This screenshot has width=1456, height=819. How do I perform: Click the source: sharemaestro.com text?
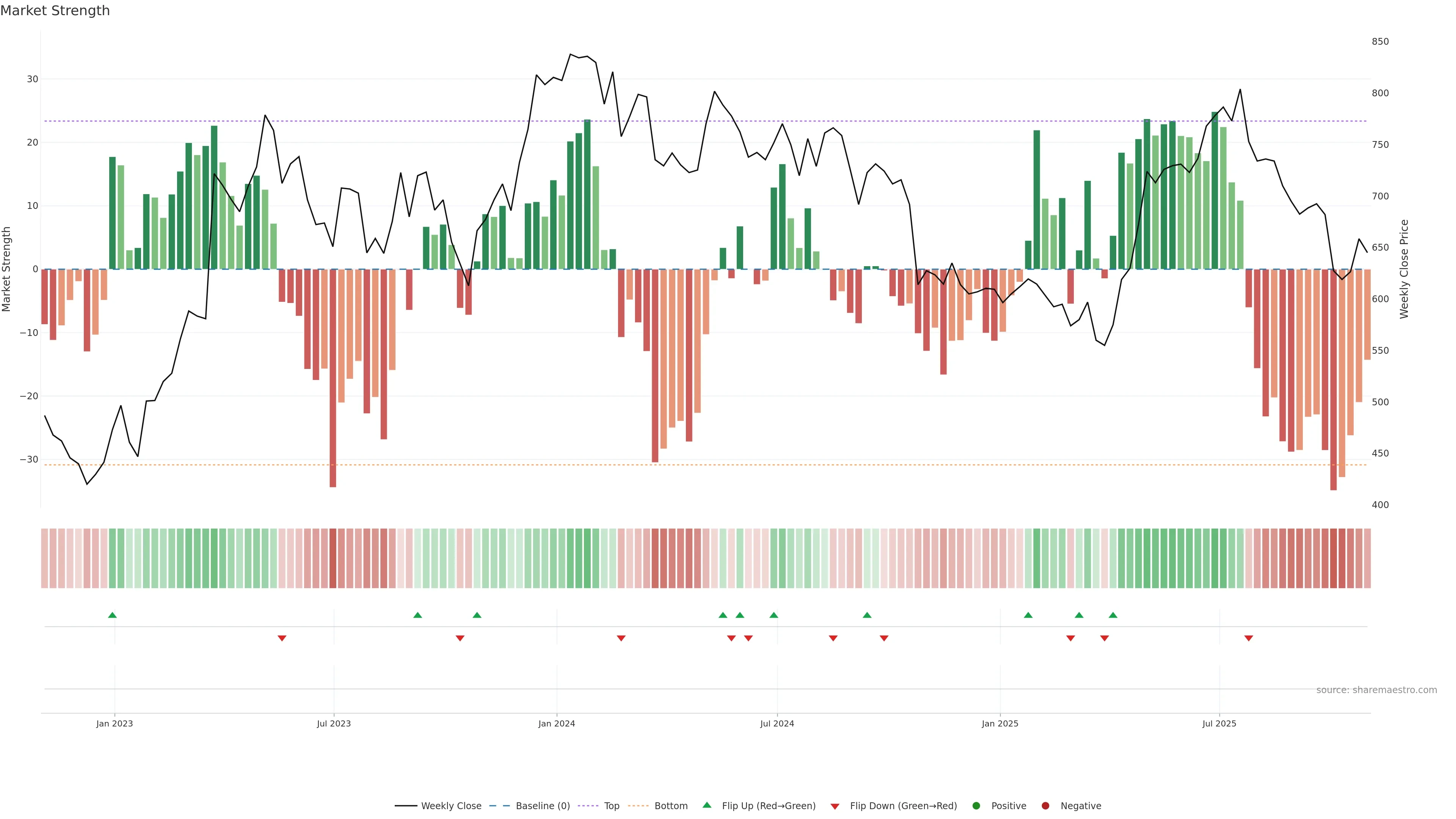point(1376,690)
